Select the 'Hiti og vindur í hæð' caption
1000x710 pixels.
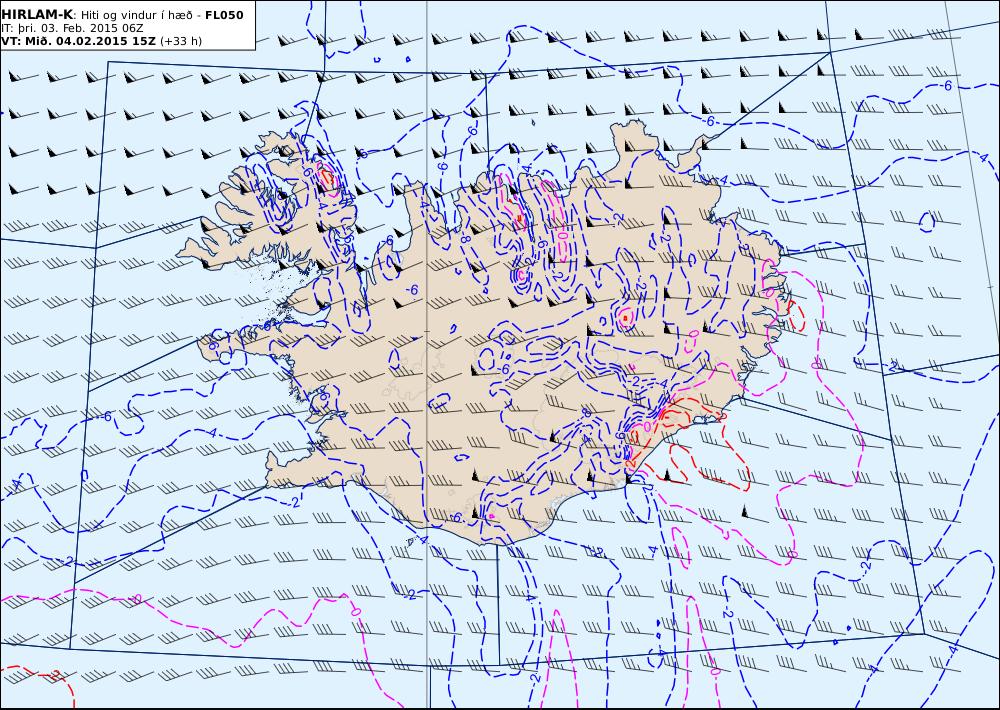135,15
